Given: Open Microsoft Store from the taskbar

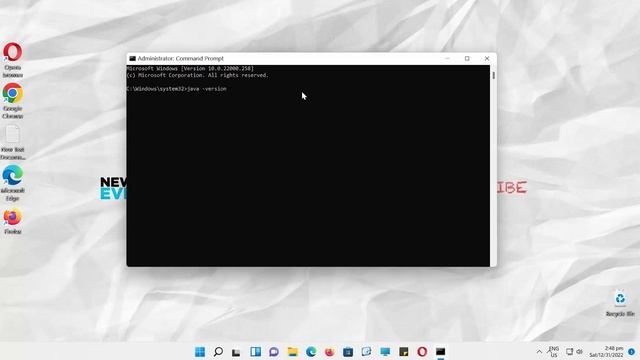Looking at the screenshot, I should tap(348, 351).
